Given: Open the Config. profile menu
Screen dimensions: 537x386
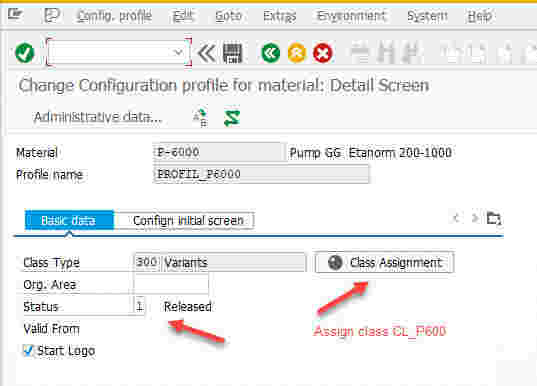Looking at the screenshot, I should point(114,16).
